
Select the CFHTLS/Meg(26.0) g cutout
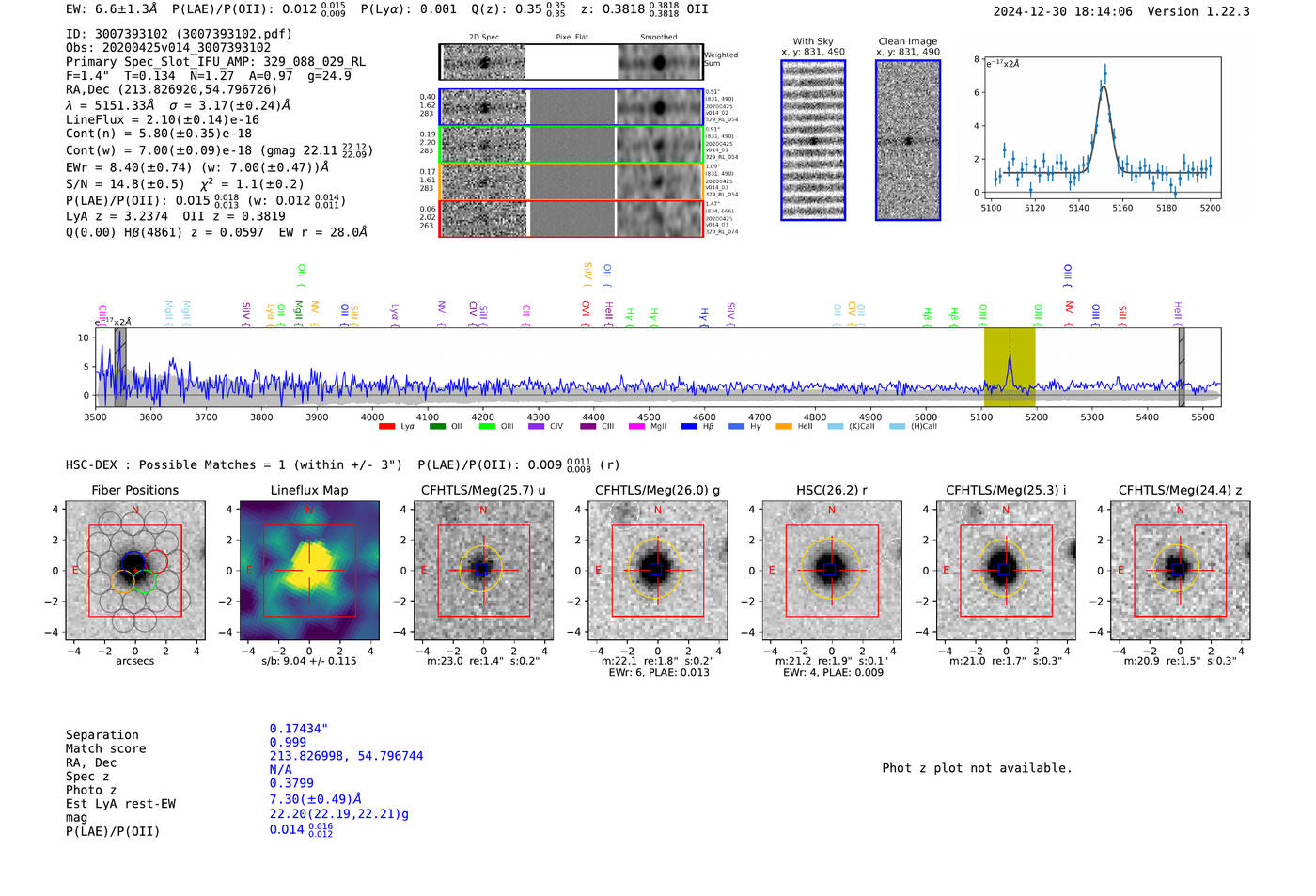(x=657, y=570)
